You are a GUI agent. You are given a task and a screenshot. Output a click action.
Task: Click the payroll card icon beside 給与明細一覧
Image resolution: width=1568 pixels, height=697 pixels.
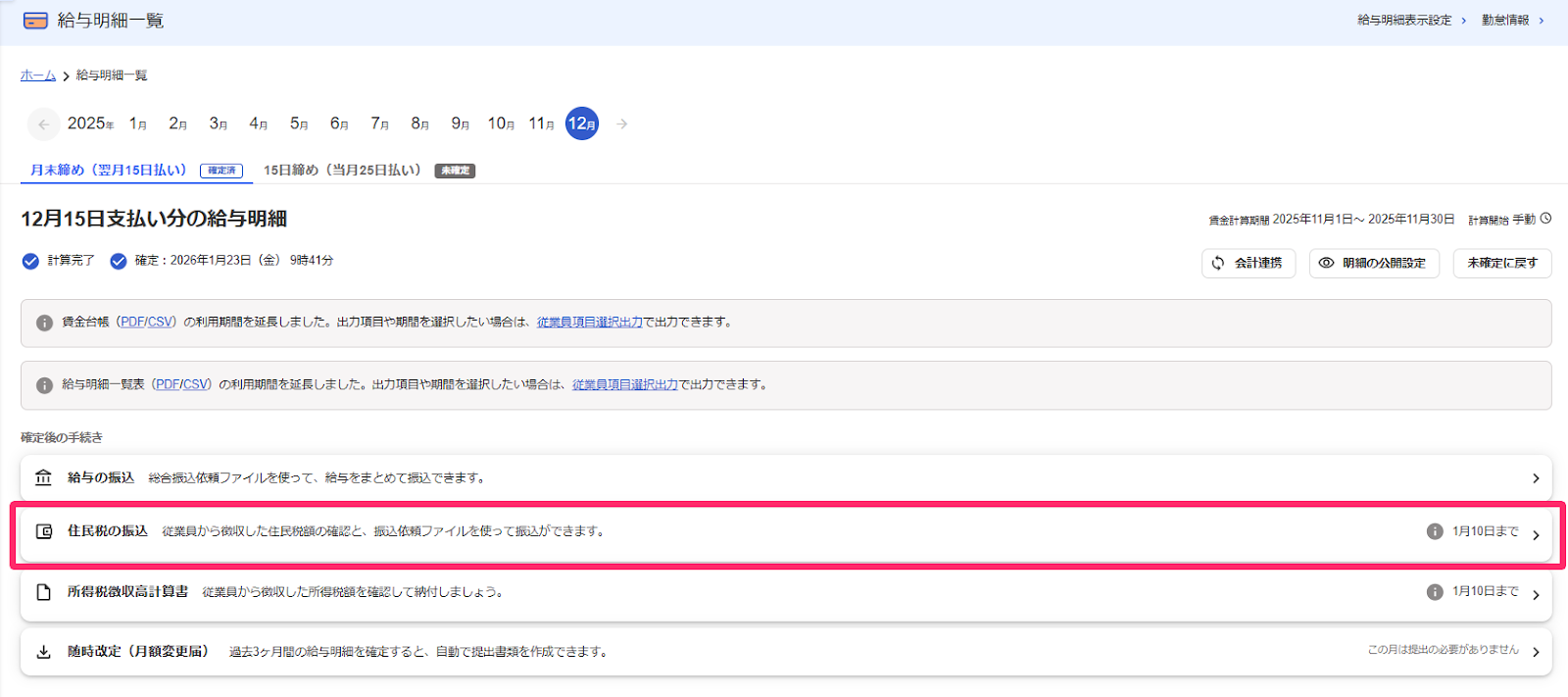click(x=35, y=21)
